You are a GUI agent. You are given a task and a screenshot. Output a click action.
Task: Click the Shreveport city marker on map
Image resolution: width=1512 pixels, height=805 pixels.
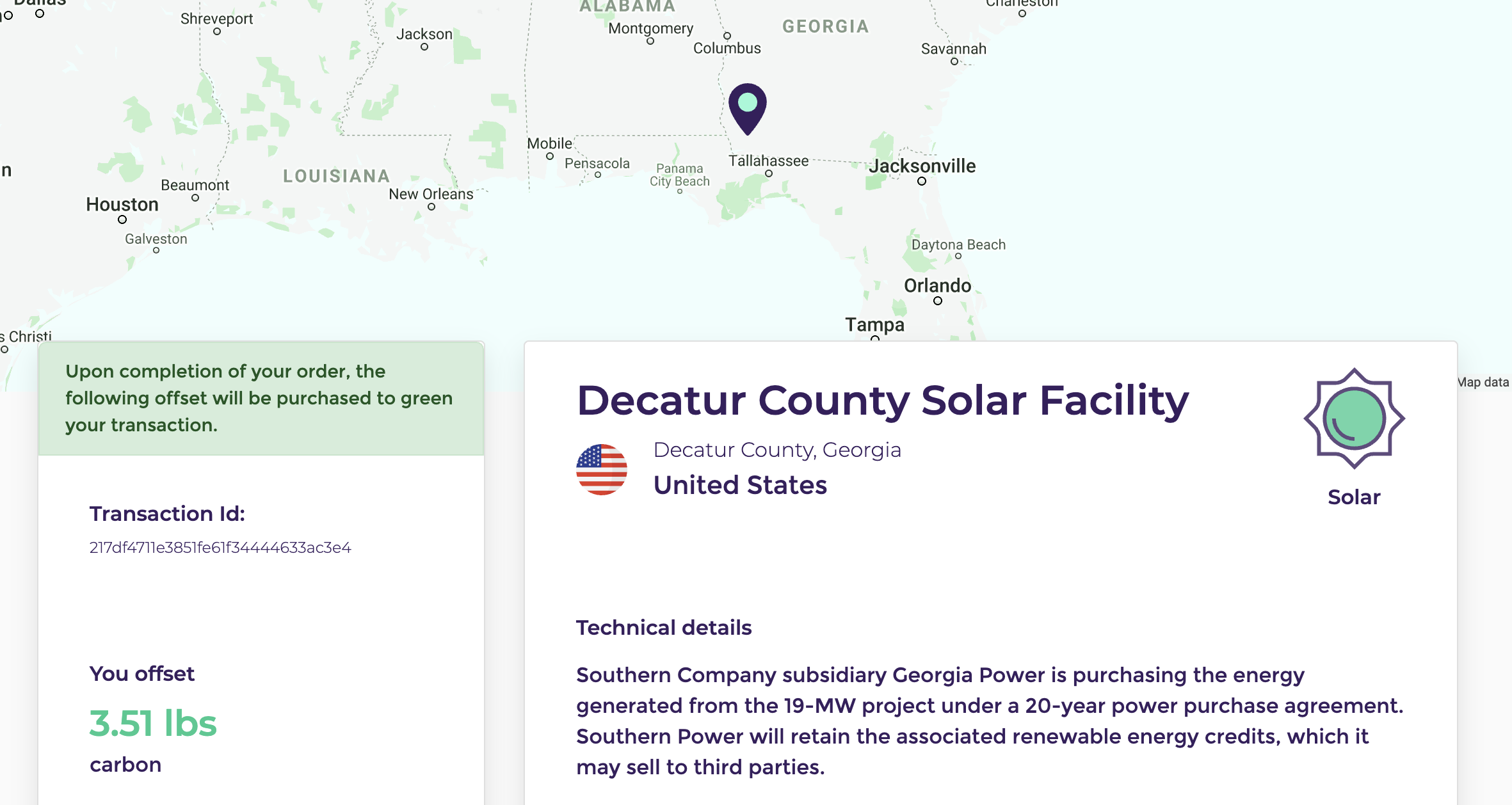click(217, 31)
